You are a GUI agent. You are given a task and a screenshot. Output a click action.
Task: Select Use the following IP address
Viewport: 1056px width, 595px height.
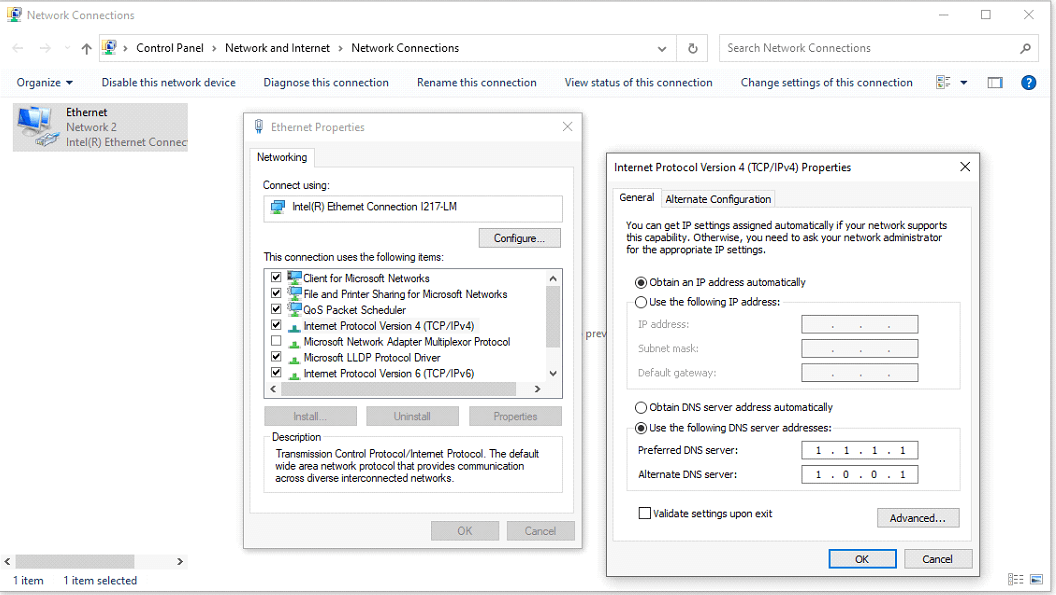(x=641, y=302)
